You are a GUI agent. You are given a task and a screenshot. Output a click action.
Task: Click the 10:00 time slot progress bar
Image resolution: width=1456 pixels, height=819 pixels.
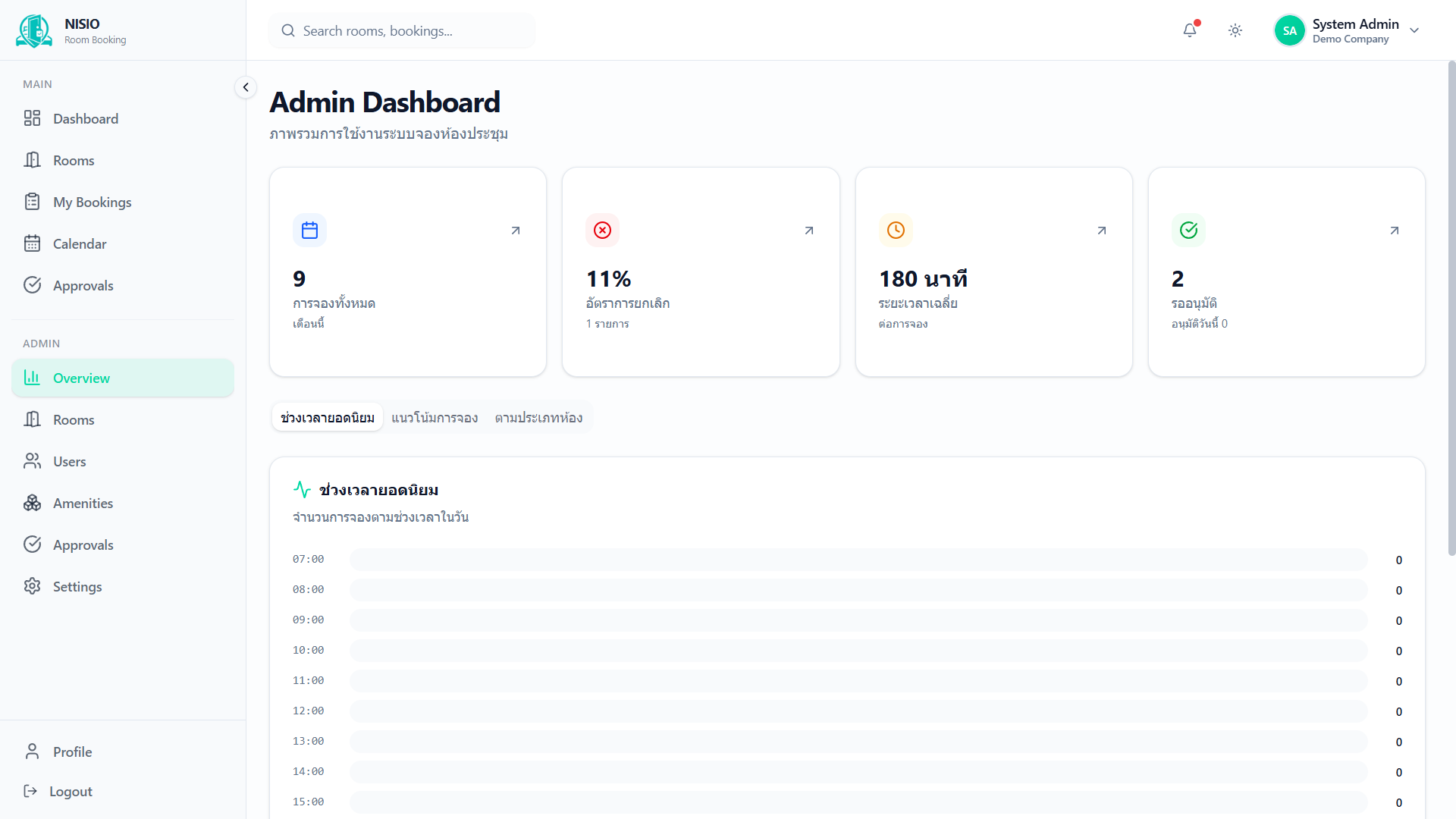[858, 651]
